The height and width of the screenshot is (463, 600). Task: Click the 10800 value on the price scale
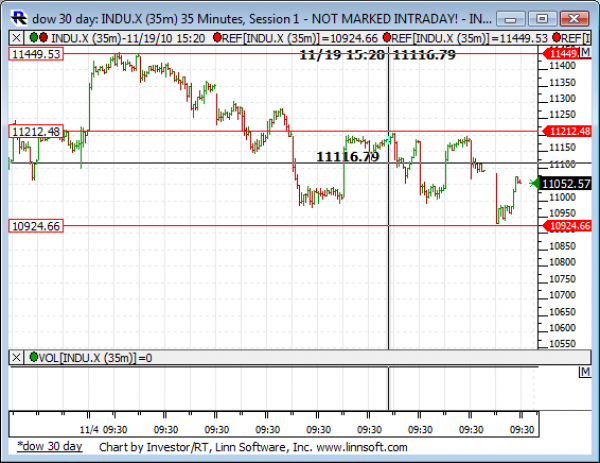562,262
